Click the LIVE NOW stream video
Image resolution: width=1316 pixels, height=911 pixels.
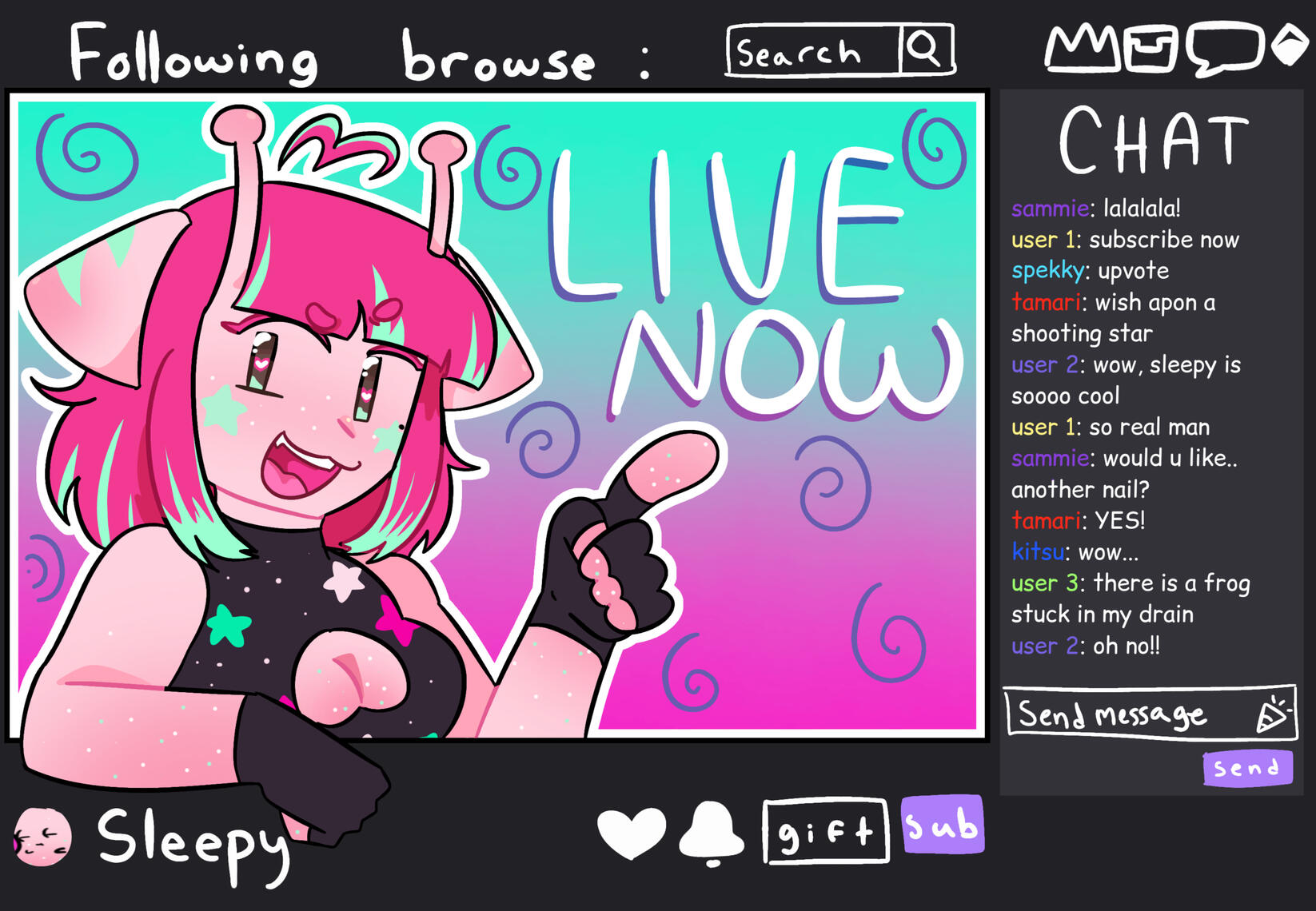(497, 415)
